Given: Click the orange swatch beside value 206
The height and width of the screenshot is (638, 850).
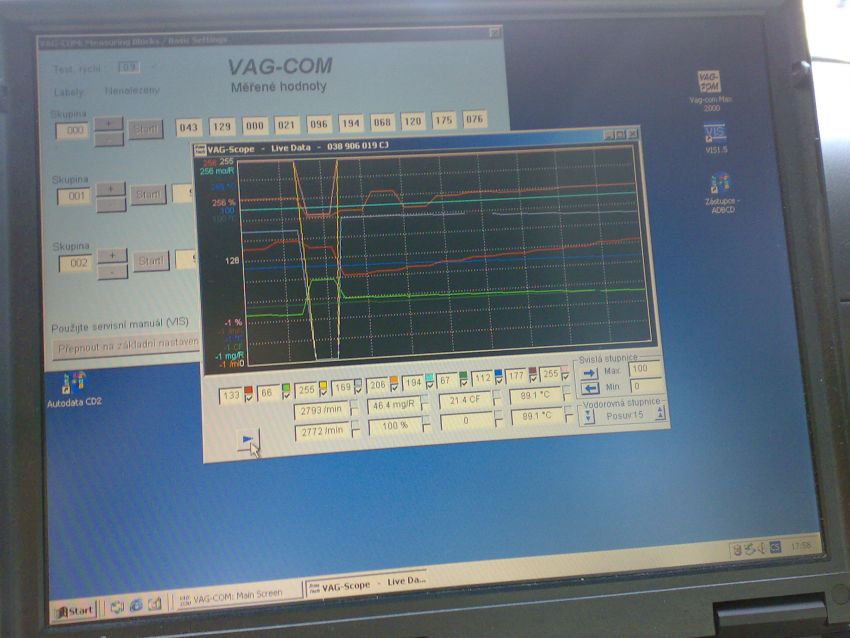Looking at the screenshot, I should [x=394, y=381].
